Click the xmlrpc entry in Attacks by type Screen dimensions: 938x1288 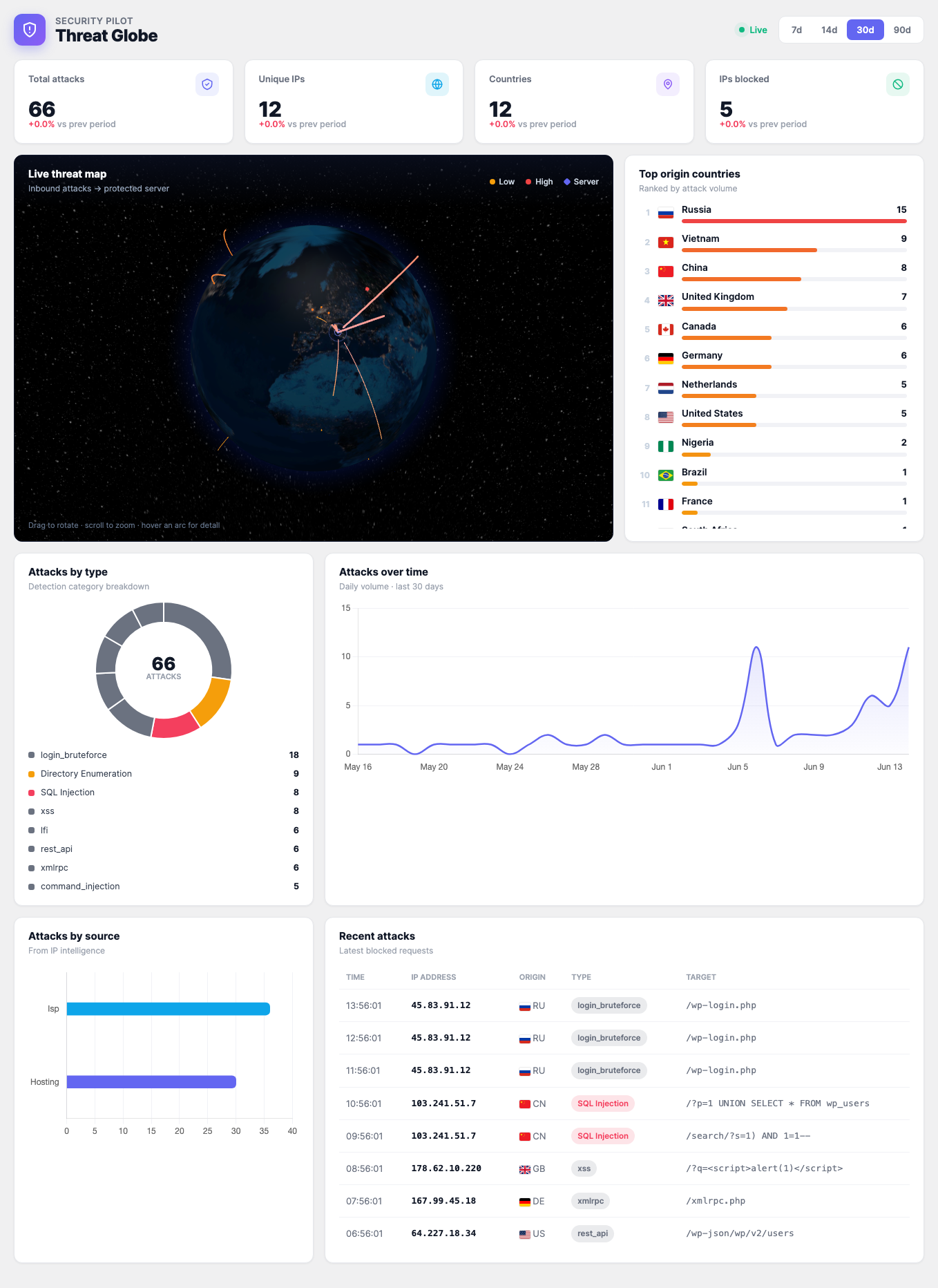[164, 868]
